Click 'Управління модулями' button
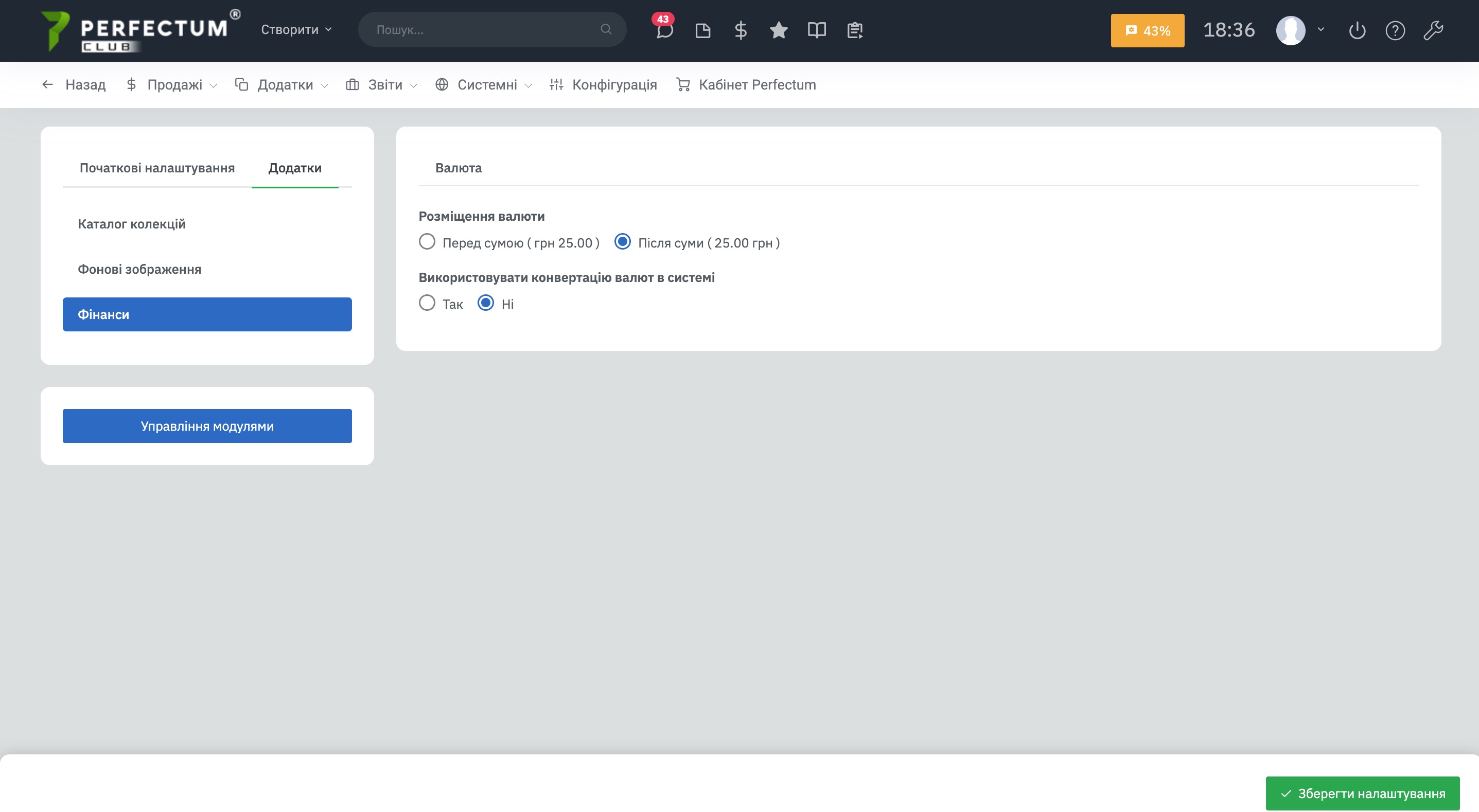 [207, 426]
